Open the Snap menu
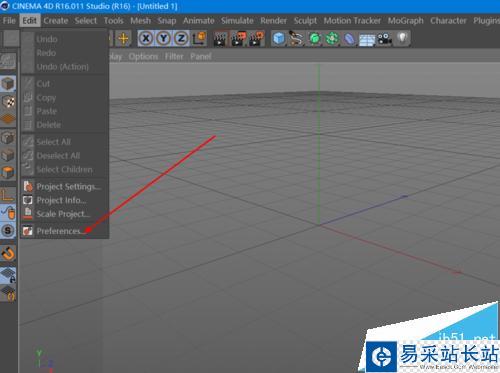Screen dimensions: 500x373 point(167,21)
